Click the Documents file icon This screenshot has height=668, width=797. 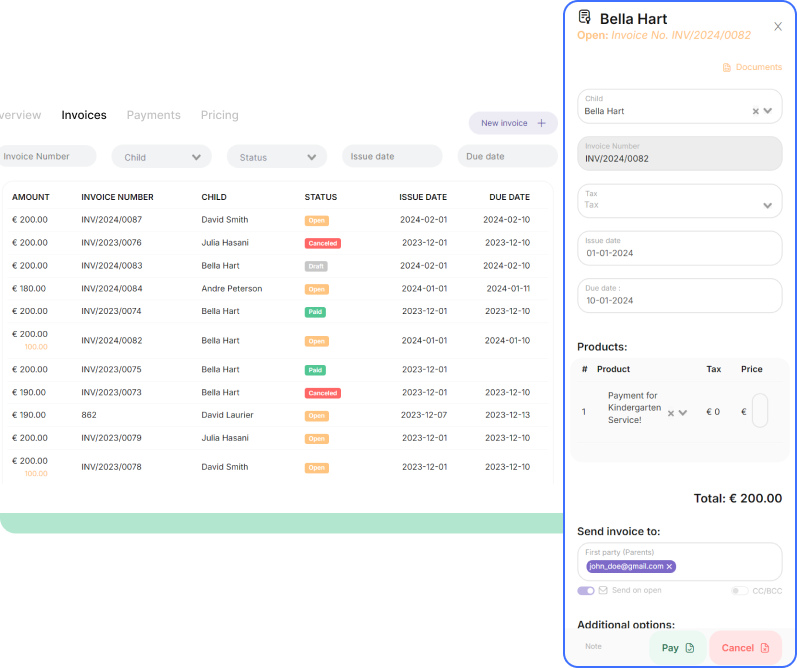[727, 68]
